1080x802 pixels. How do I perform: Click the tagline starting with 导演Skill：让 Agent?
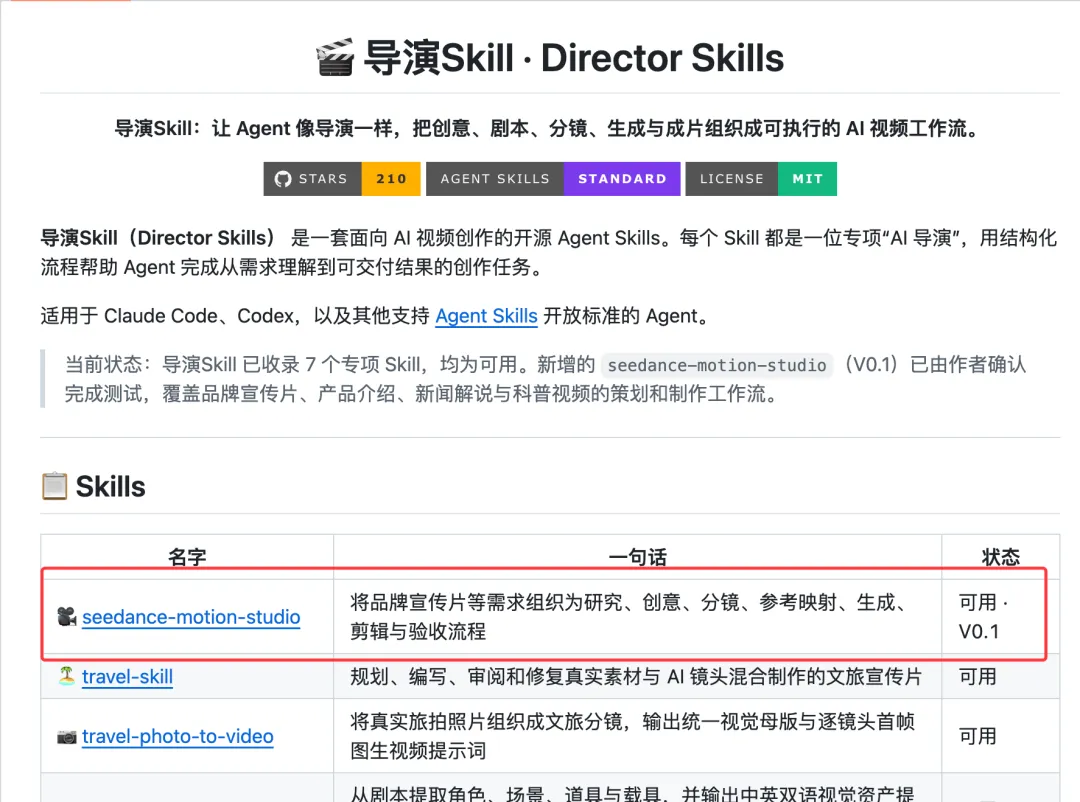click(550, 128)
